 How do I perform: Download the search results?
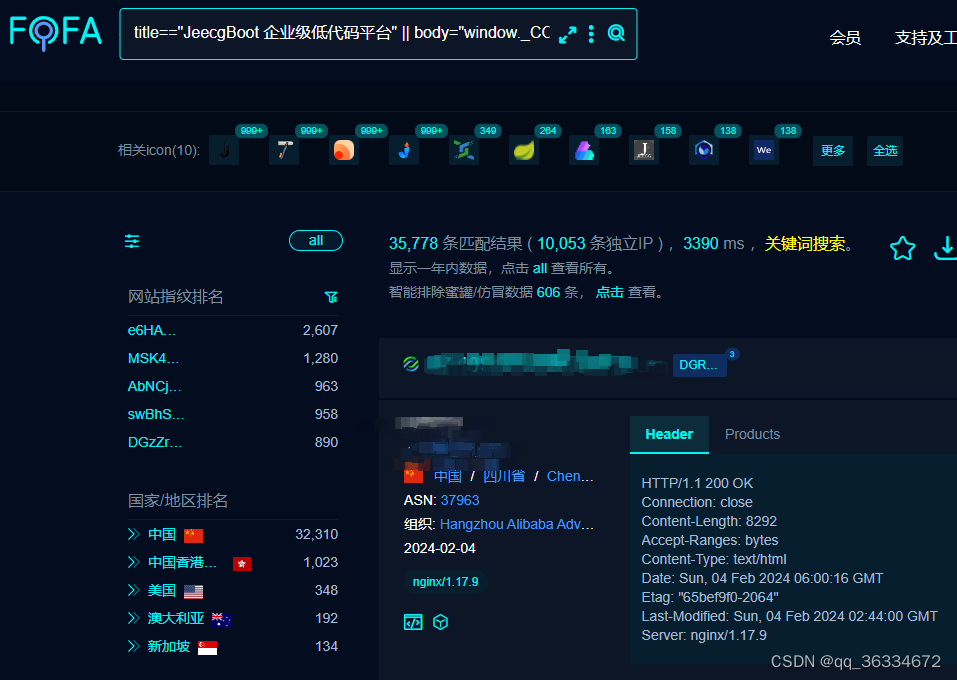(x=946, y=248)
